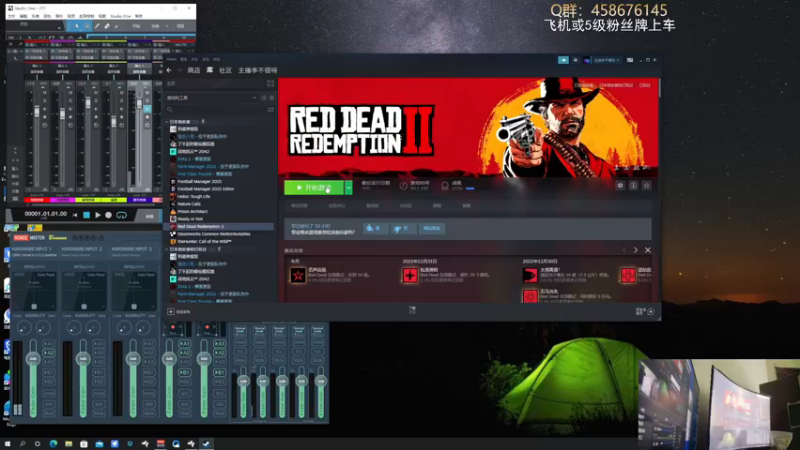Select the arrow tool in Studio One toolbar

pos(77,26)
